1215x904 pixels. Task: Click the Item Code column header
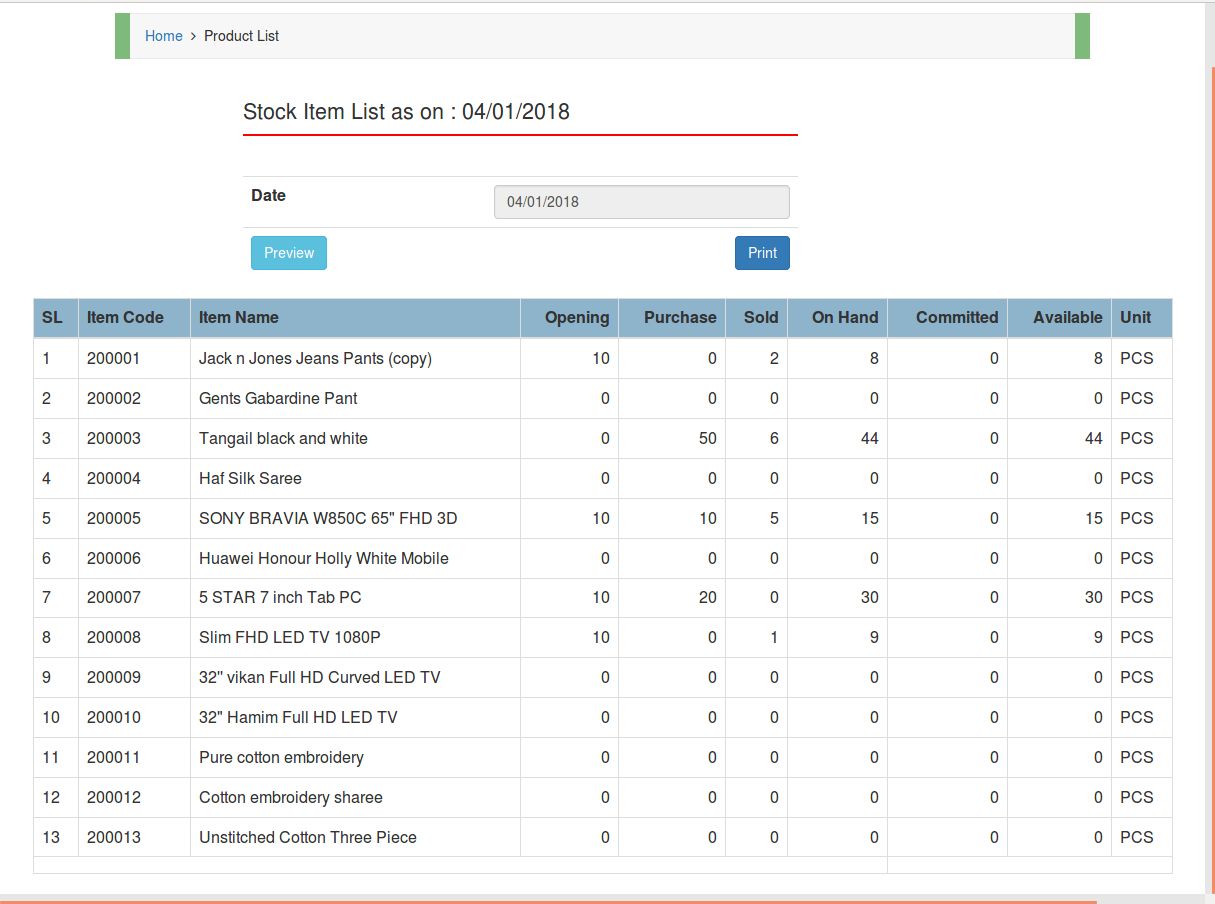[125, 317]
